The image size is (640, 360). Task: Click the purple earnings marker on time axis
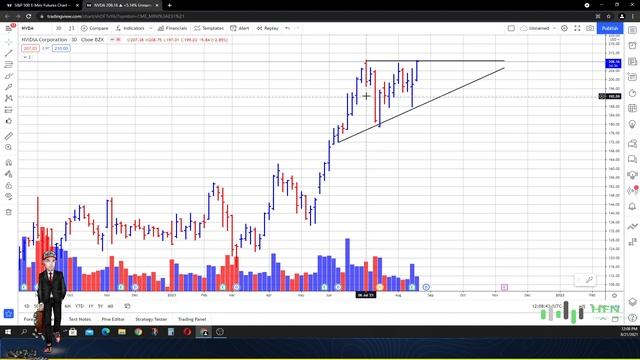coord(504,287)
